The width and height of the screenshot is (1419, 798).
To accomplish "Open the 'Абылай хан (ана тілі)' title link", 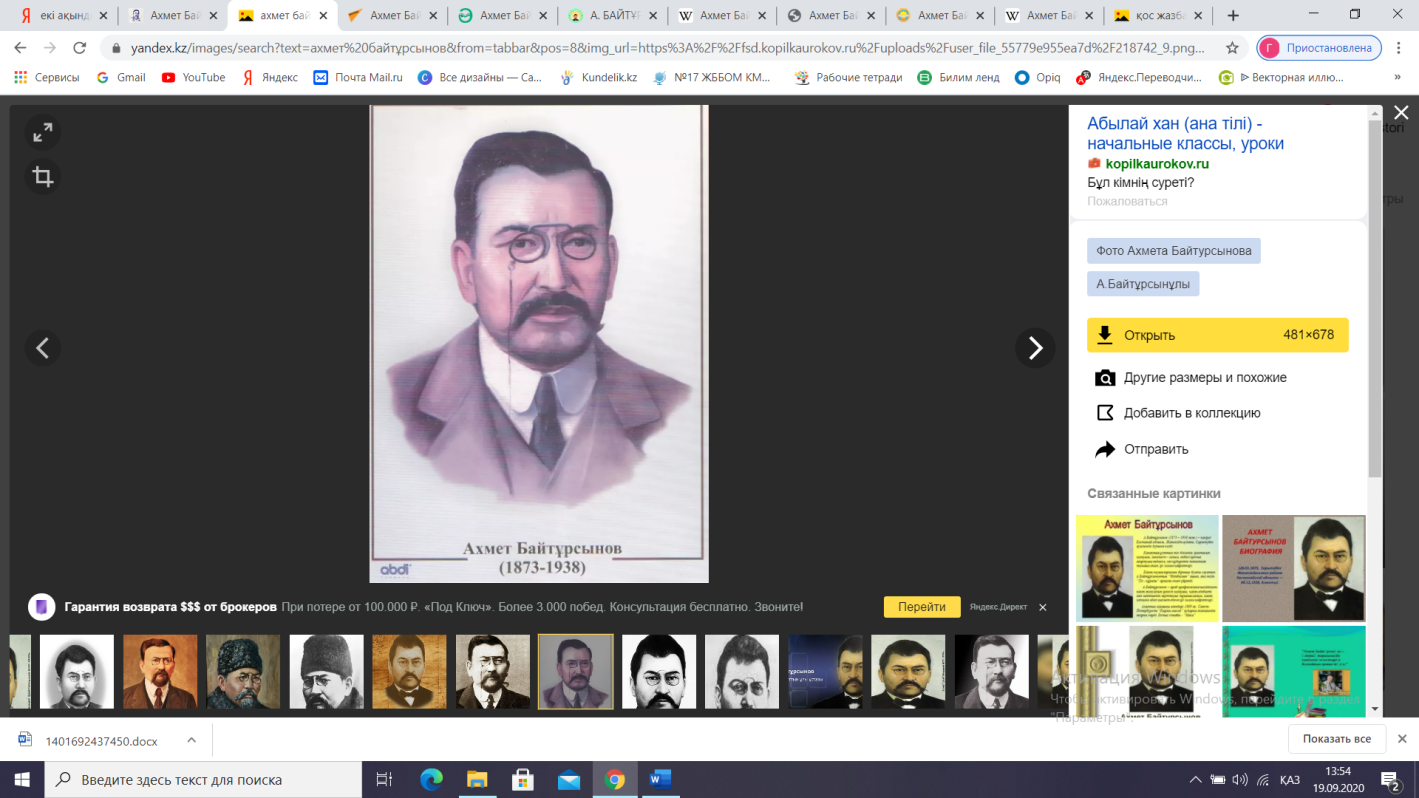I will 1186,133.
